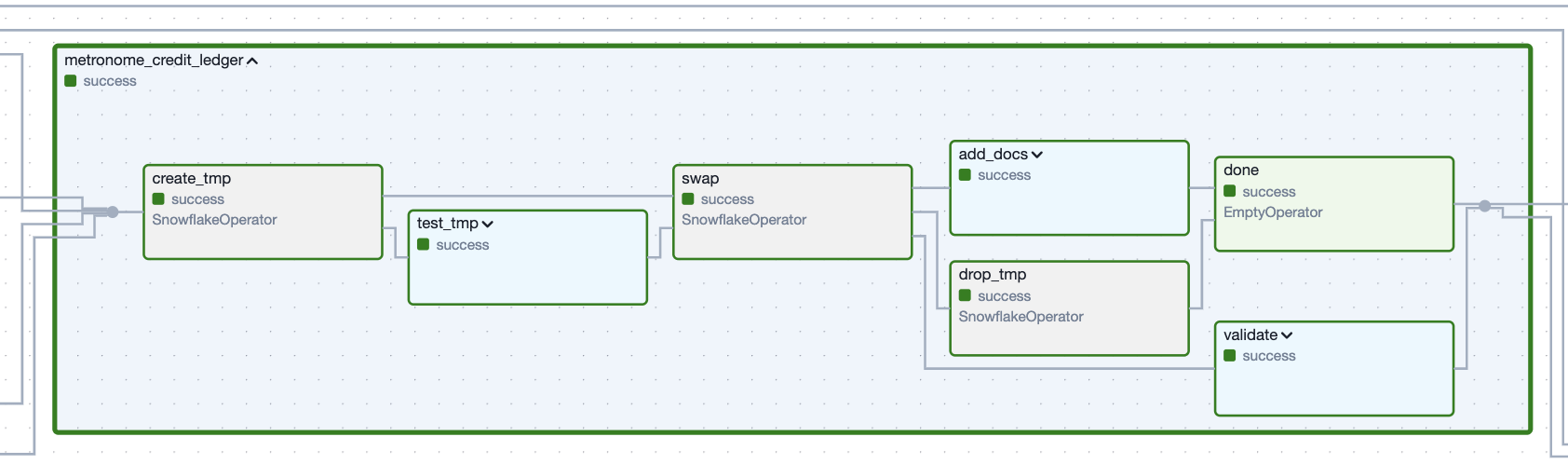Expand the test_tmp task group chevron

click(x=488, y=225)
